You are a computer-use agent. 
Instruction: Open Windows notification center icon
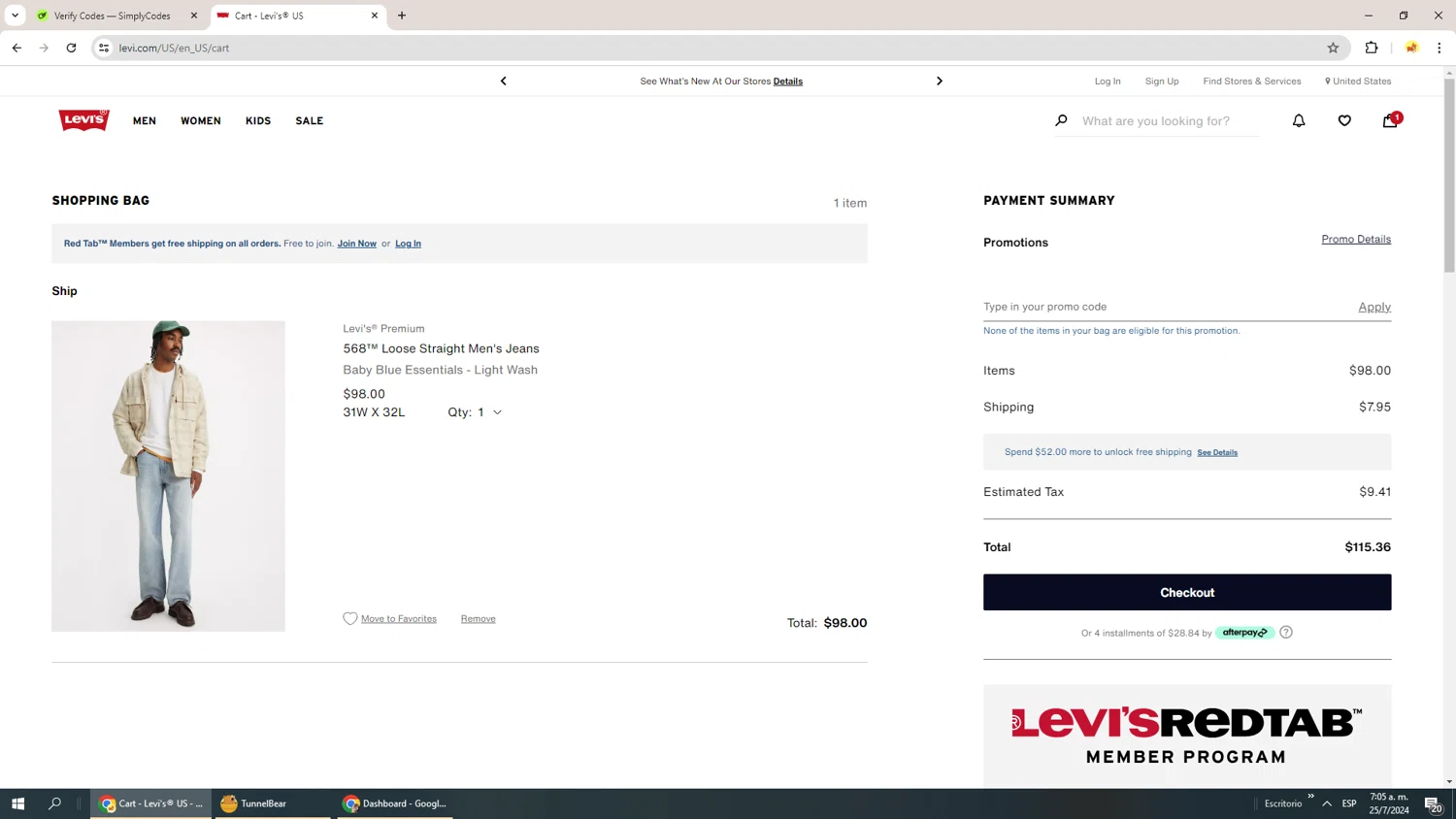coord(1433,803)
